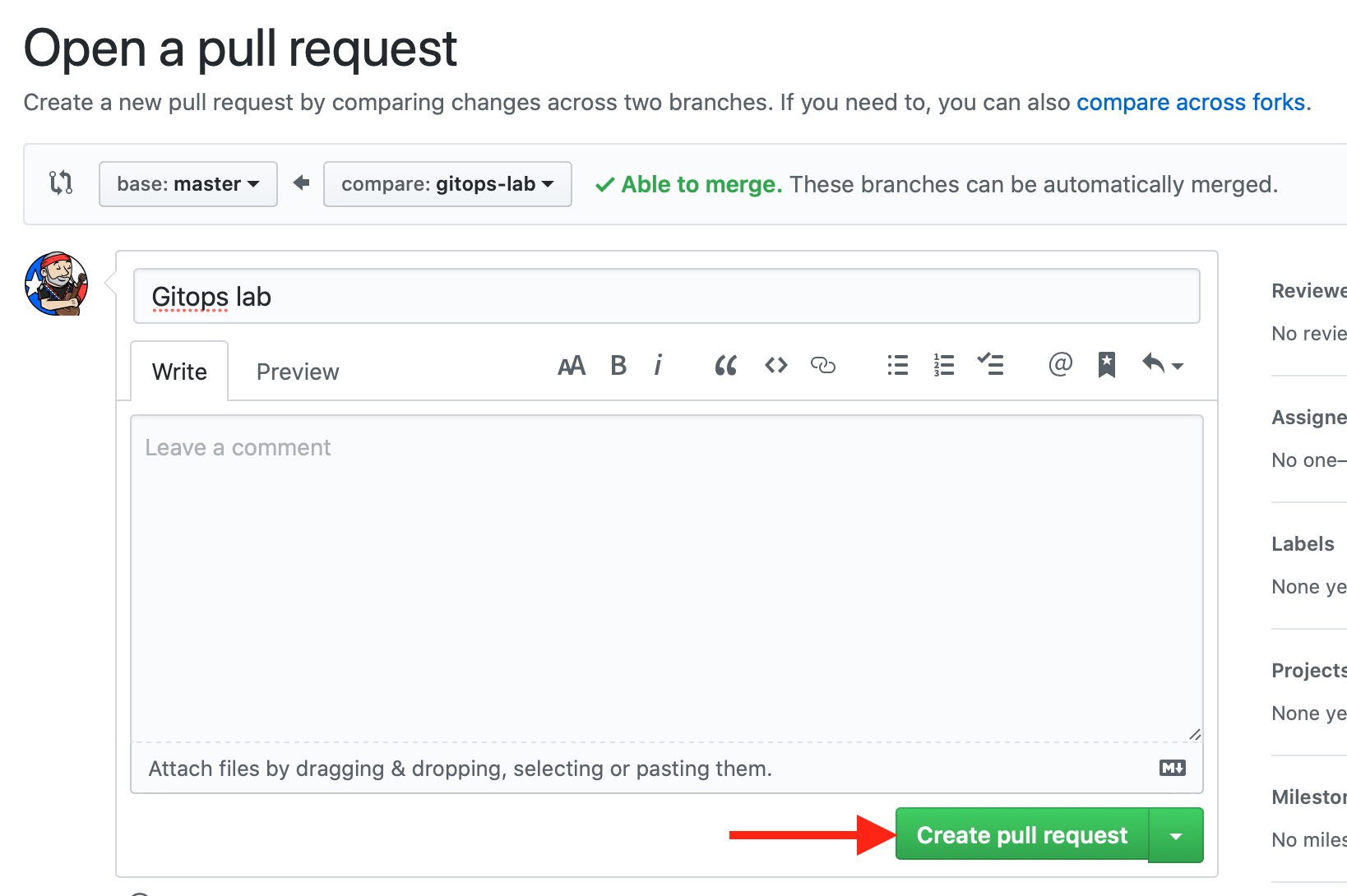Apply italic formatting icon

658,365
